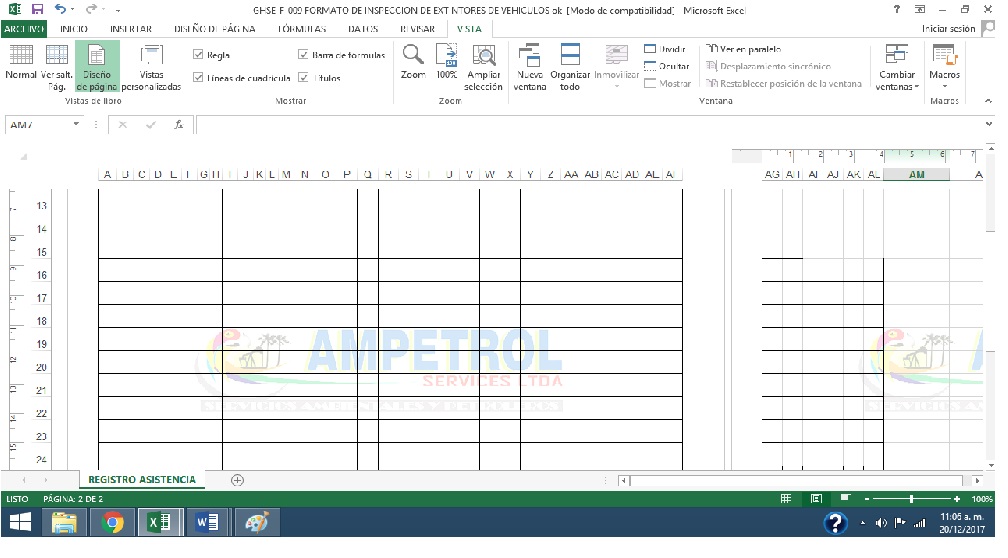Open Page Break Preview (Ver salt. Pág.)

coord(57,68)
